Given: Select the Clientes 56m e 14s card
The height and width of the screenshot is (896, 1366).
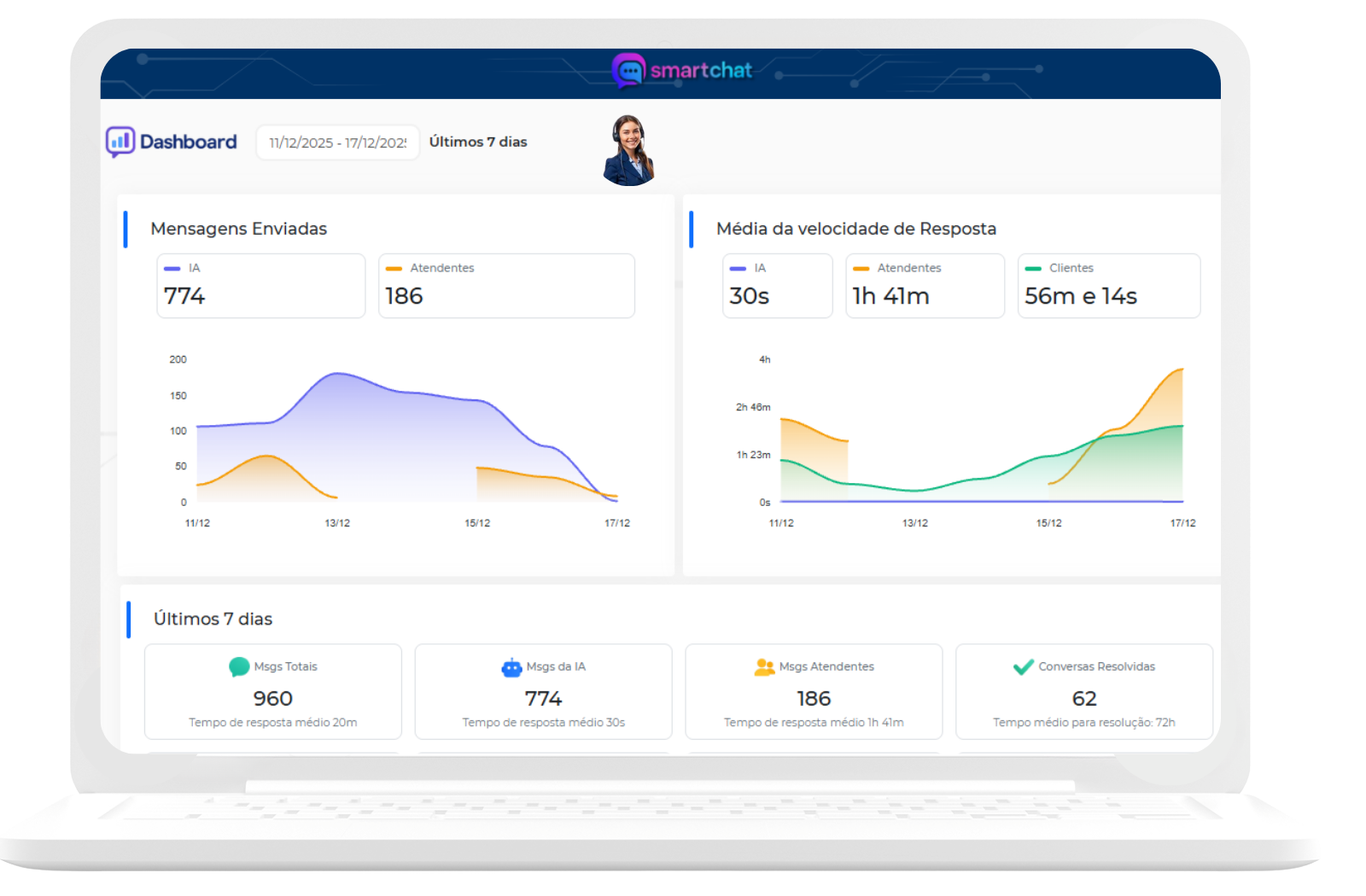Looking at the screenshot, I should click(x=1109, y=286).
